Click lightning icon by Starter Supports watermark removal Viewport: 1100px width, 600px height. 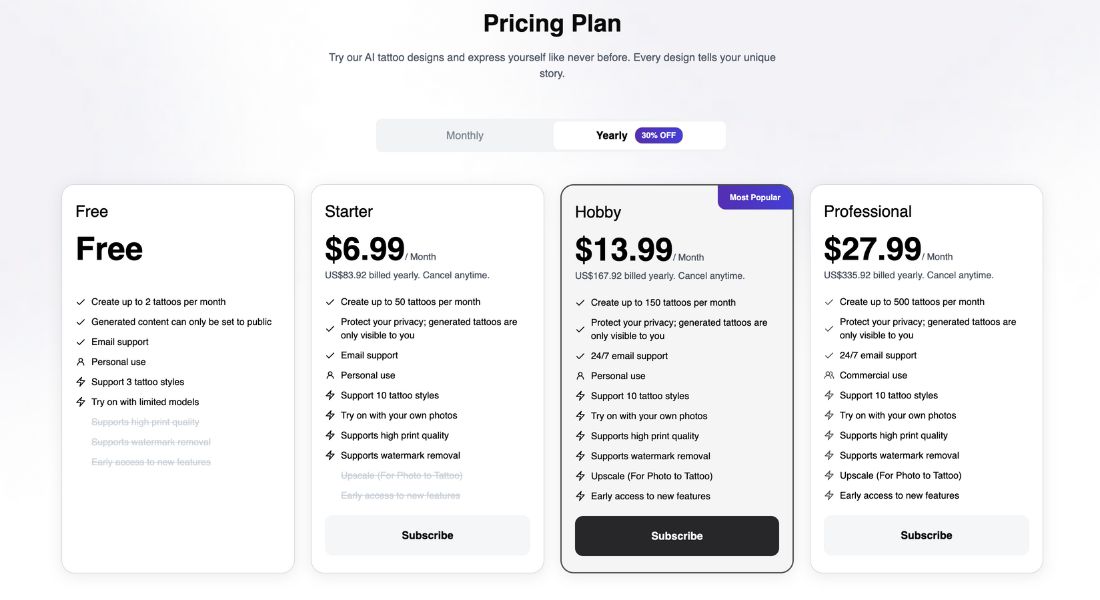click(330, 455)
